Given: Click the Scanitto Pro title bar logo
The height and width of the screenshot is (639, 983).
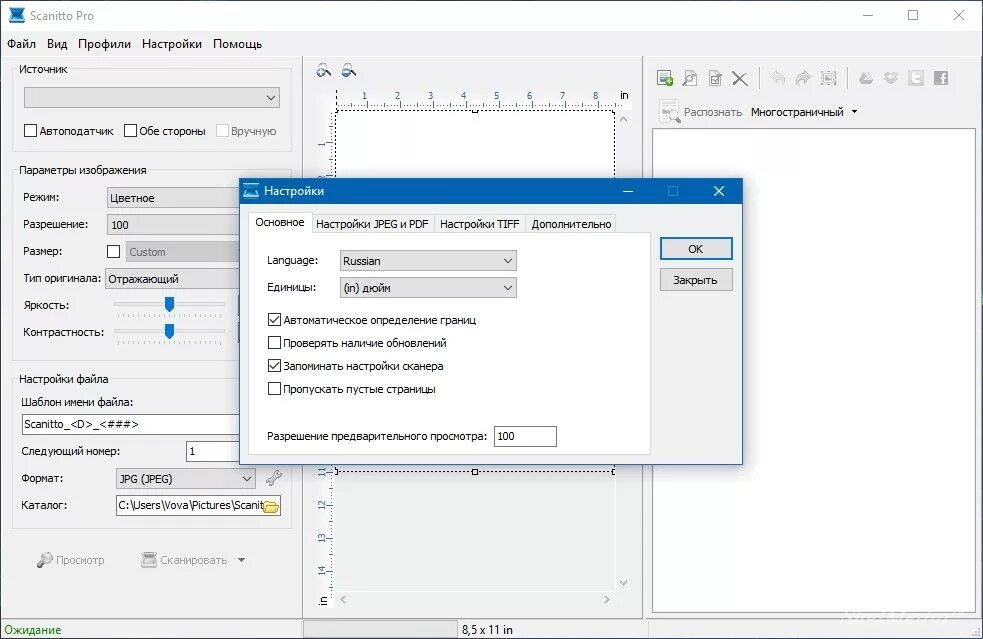Looking at the screenshot, I should point(17,15).
